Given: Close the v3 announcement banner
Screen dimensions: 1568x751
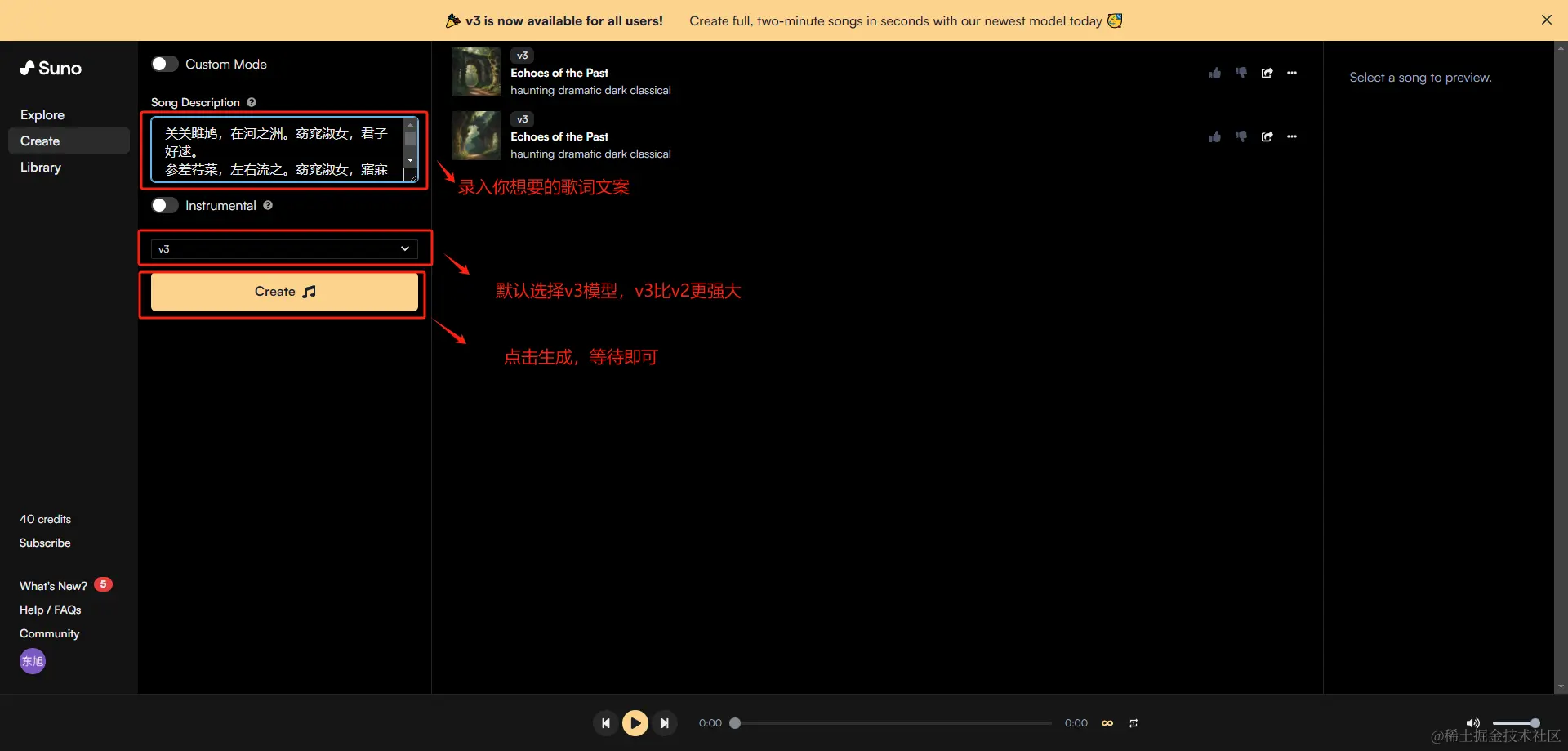Looking at the screenshot, I should click(1547, 20).
